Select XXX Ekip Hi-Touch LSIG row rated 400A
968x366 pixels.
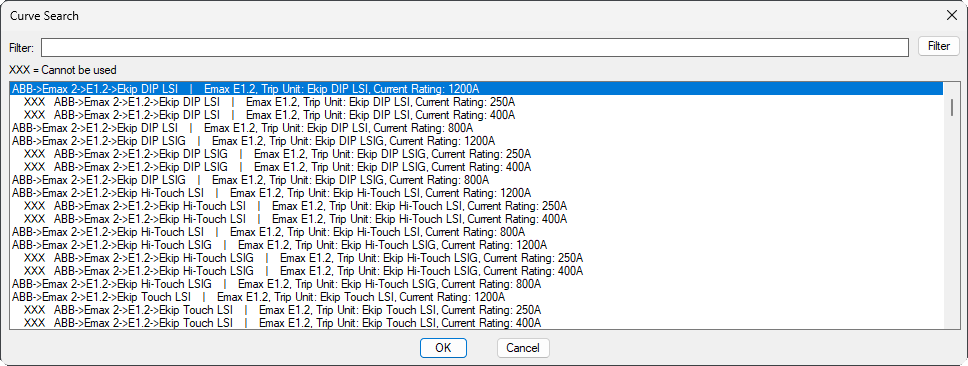[x=477, y=270]
